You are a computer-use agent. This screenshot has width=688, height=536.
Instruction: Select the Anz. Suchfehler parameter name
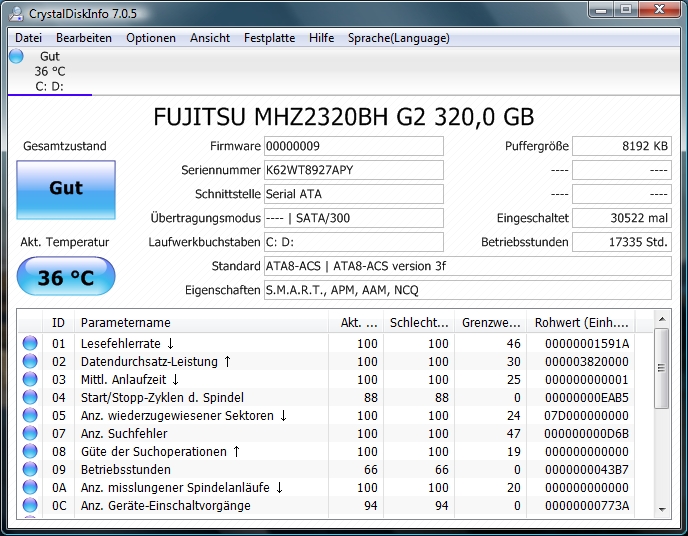(x=124, y=433)
